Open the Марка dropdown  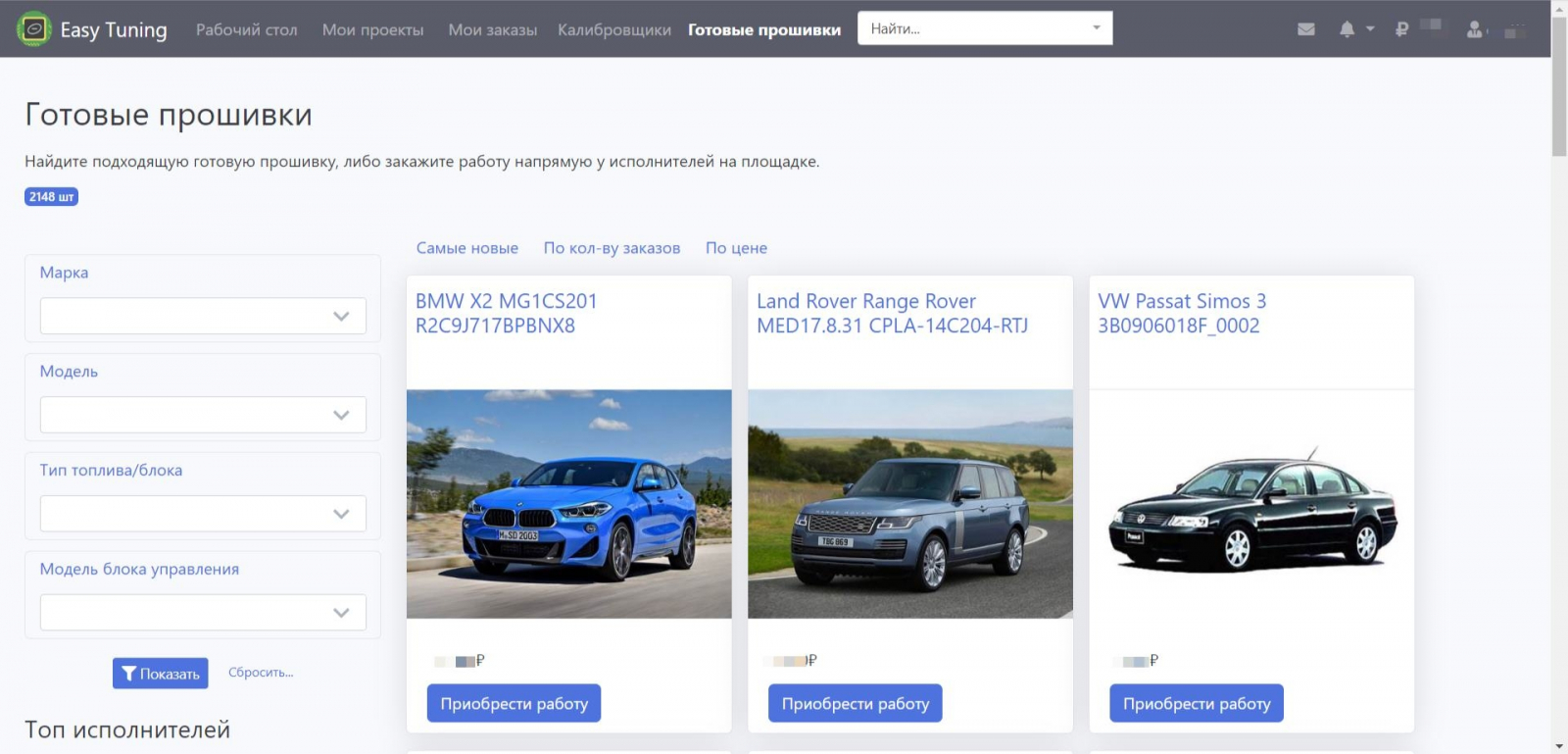[x=203, y=316]
